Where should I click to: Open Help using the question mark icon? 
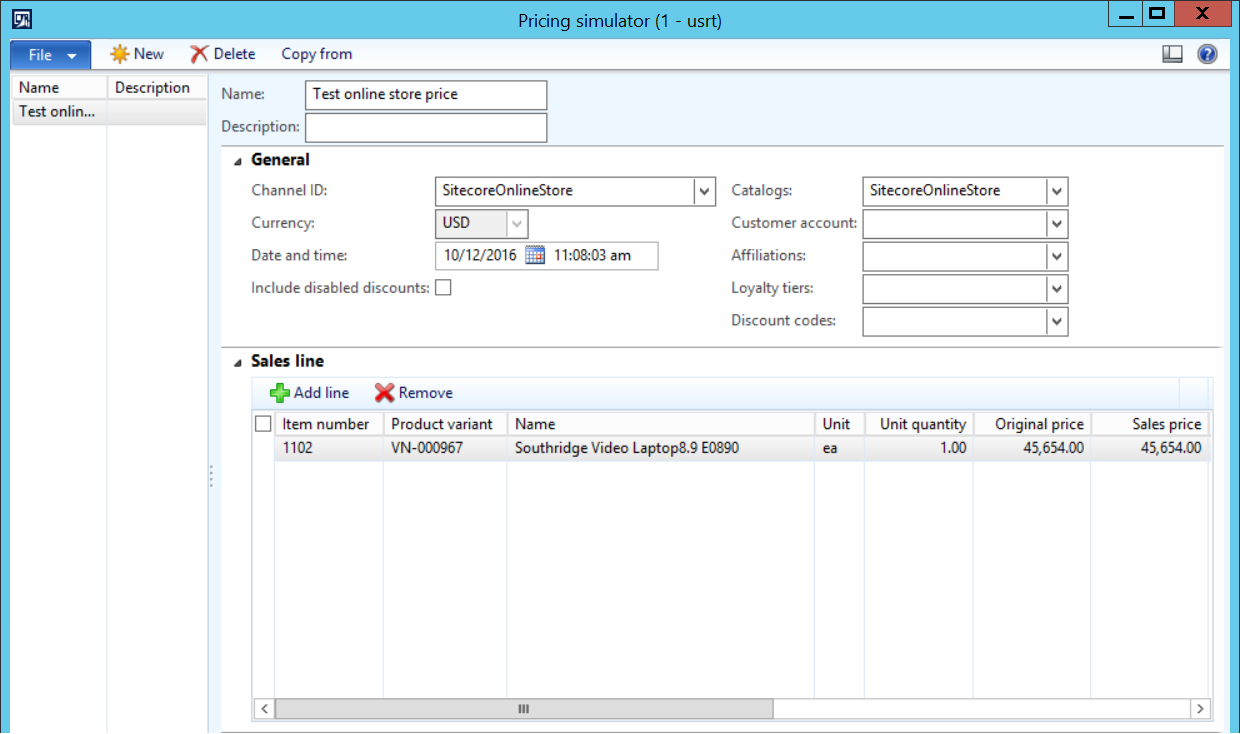[1207, 54]
